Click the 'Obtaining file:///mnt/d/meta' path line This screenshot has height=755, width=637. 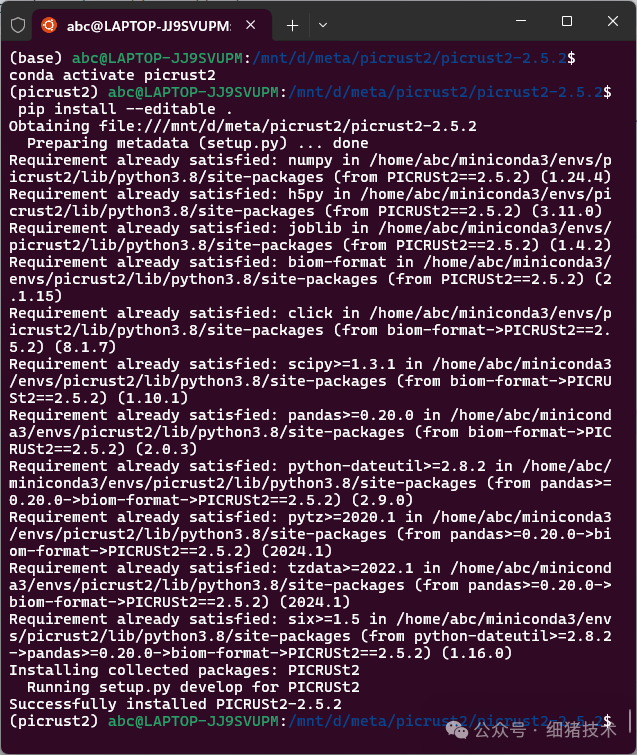[x=242, y=126]
